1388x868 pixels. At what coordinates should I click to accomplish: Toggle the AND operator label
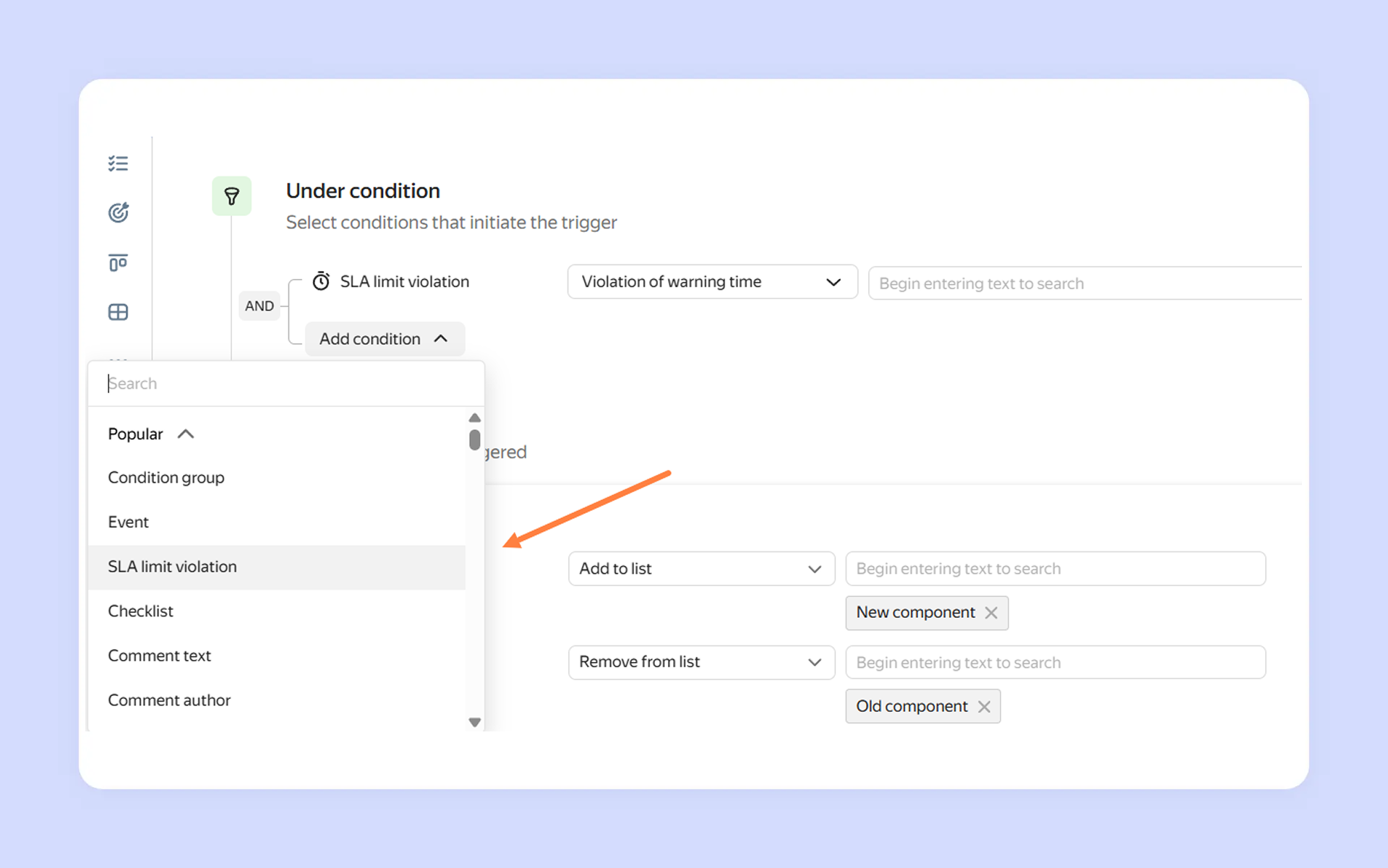coord(259,306)
